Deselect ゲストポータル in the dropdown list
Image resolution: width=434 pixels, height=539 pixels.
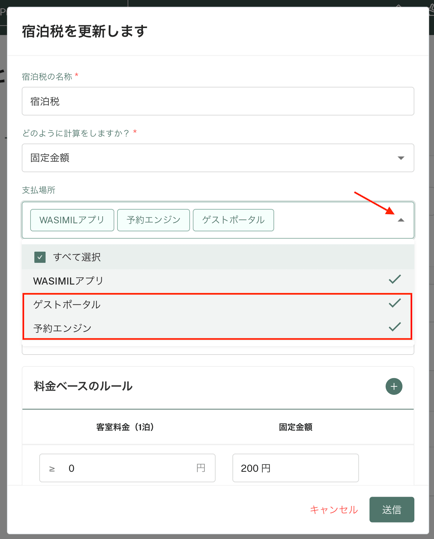[x=218, y=305]
